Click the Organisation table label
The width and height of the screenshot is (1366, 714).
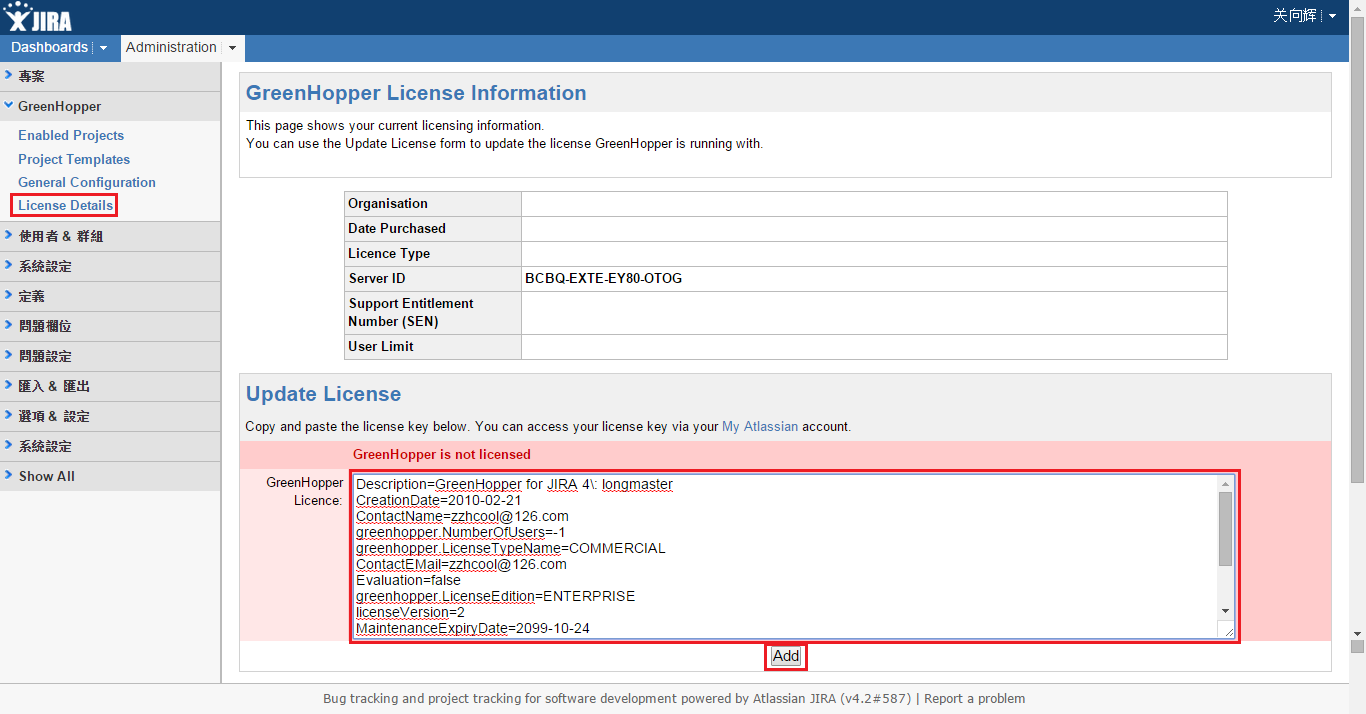pos(388,203)
